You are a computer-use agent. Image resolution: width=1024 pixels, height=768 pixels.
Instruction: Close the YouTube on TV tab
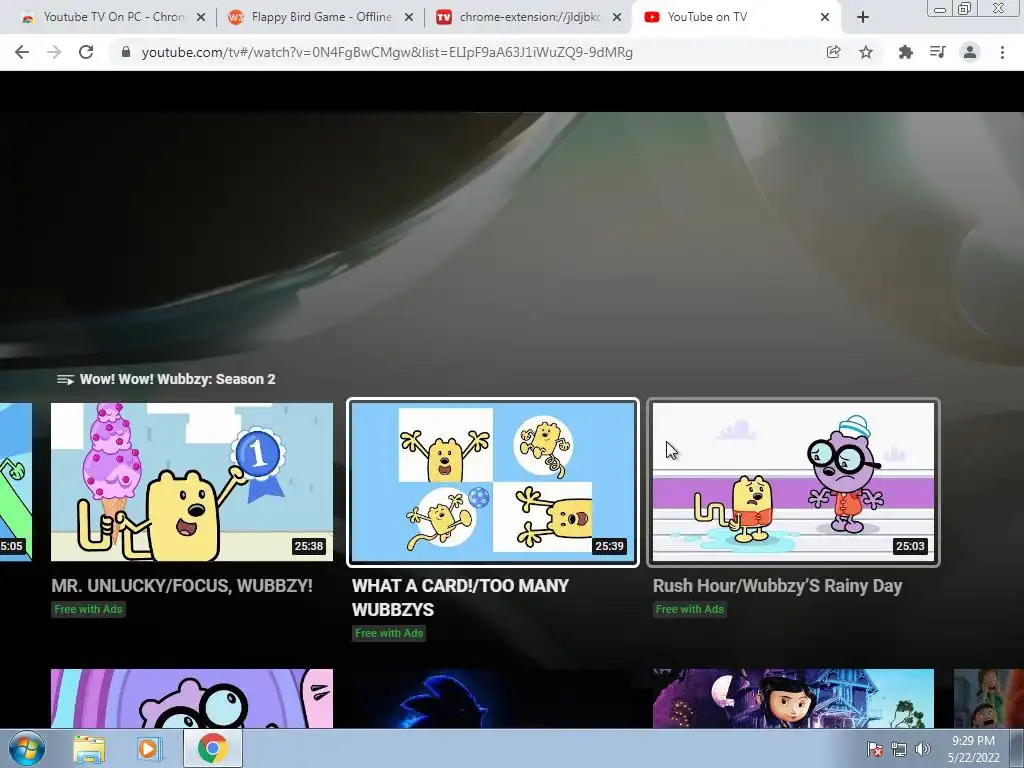(x=825, y=18)
